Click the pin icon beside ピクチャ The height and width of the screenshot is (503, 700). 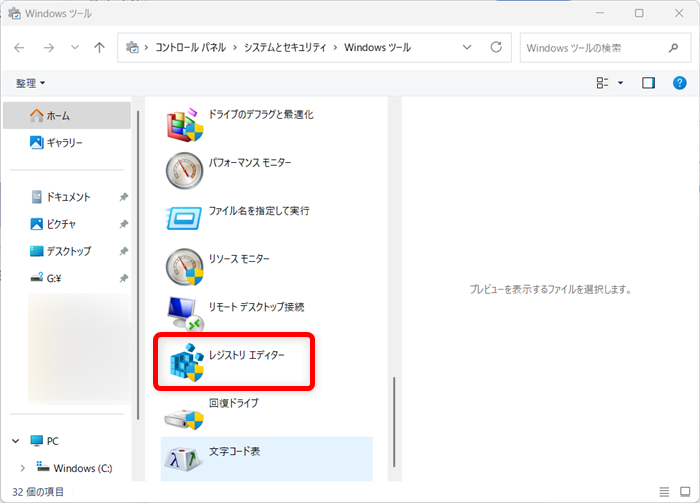point(124,224)
